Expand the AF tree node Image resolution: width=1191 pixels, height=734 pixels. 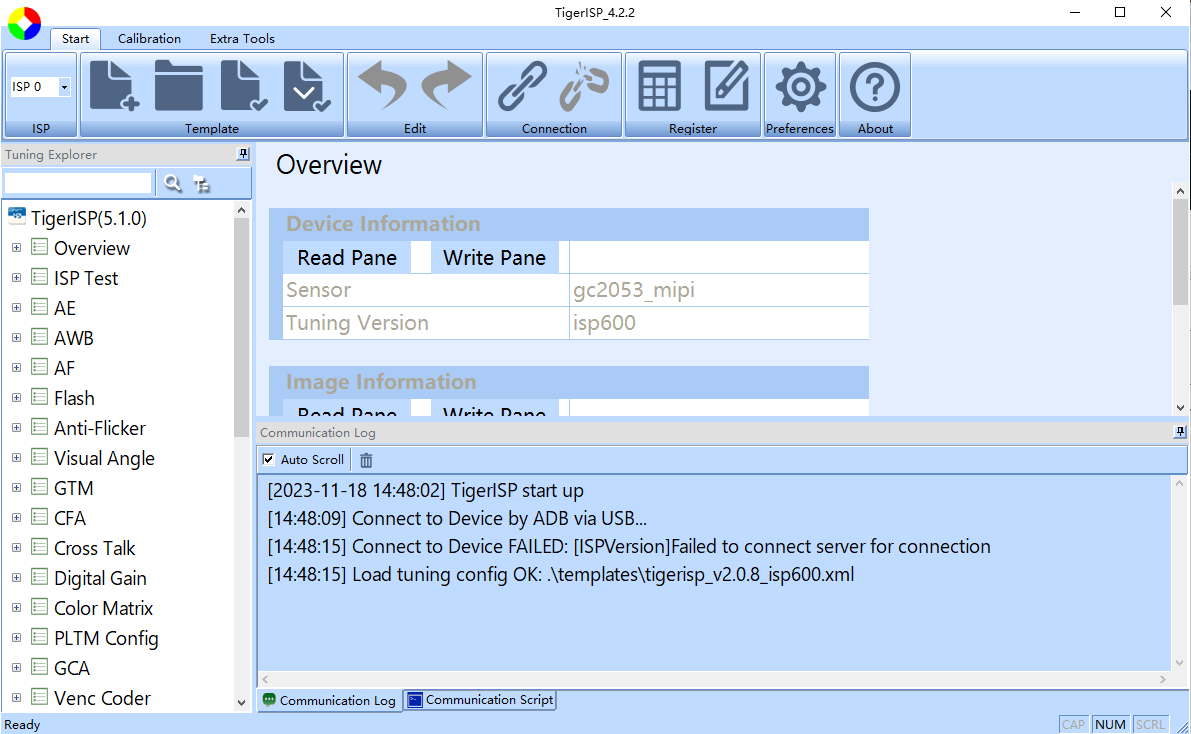pos(16,368)
